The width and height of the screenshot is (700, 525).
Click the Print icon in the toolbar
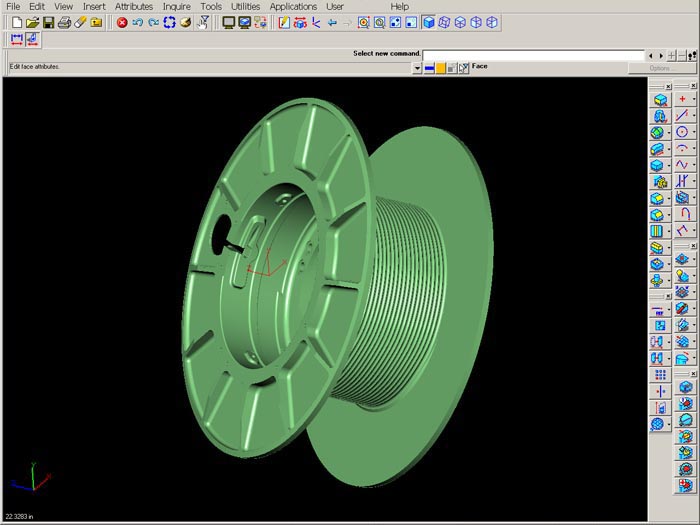[64, 22]
